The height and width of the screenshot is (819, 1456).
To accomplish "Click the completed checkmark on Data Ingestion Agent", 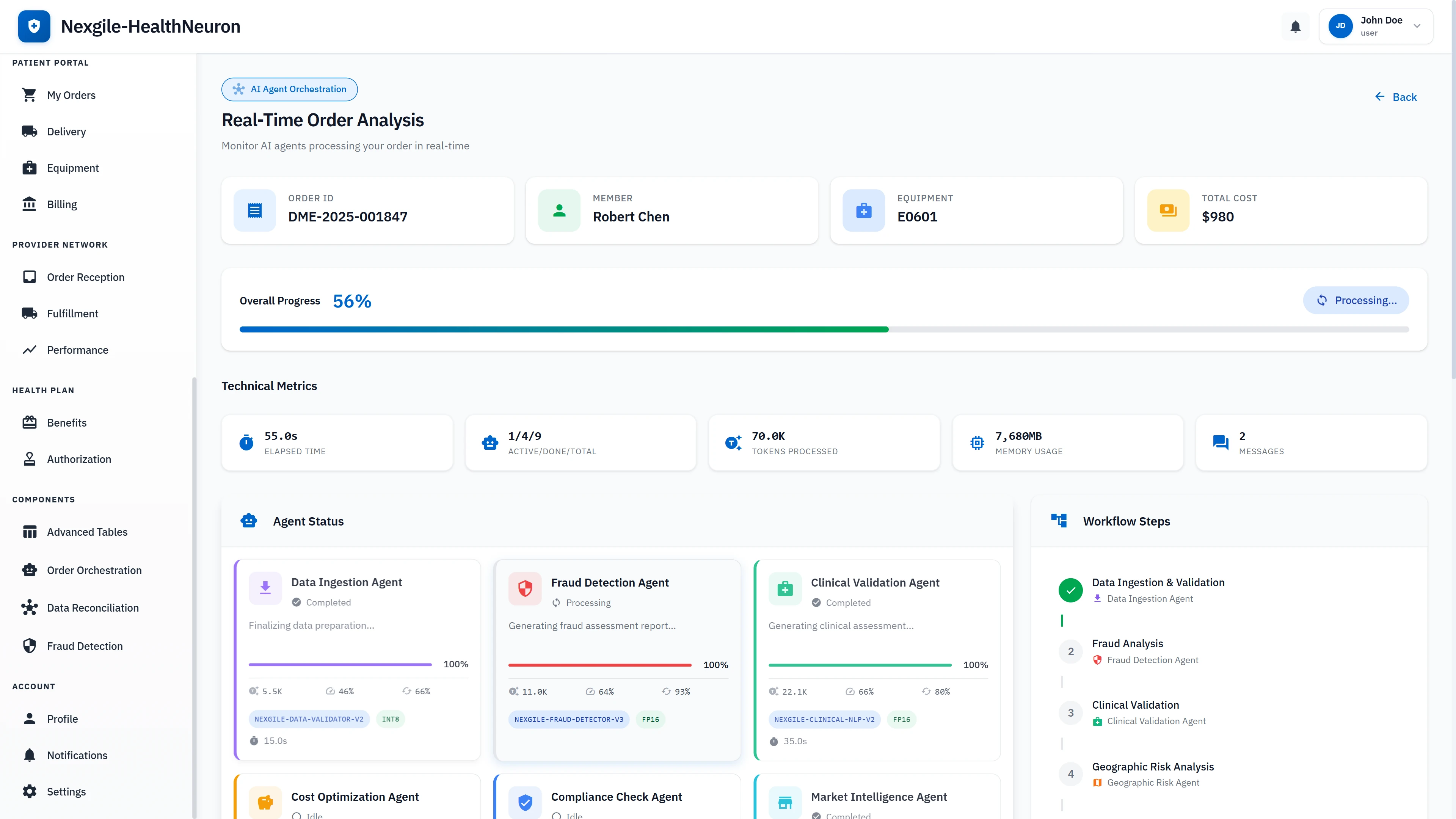I will (296, 602).
